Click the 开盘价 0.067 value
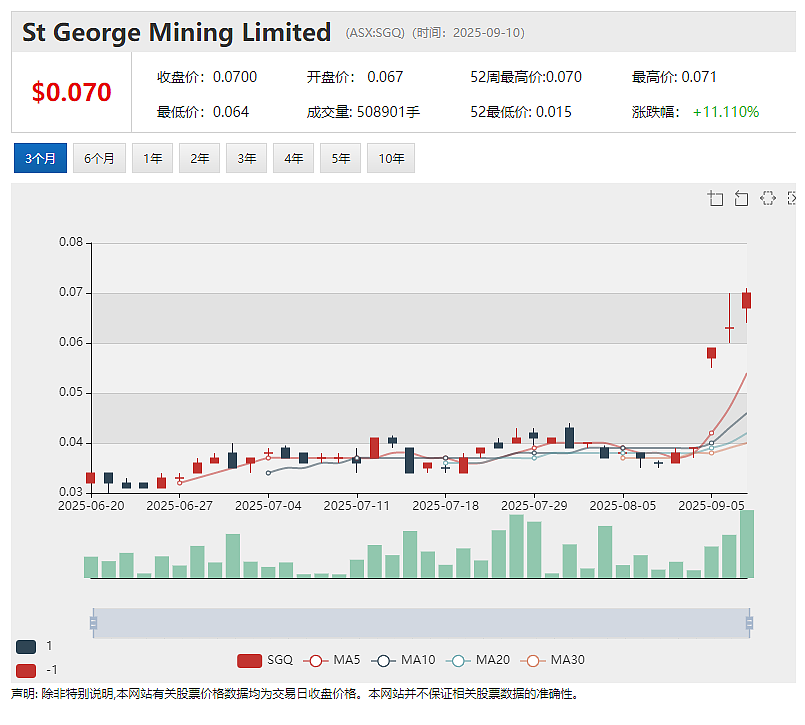Viewport: 805px width, 725px height. 355,77
